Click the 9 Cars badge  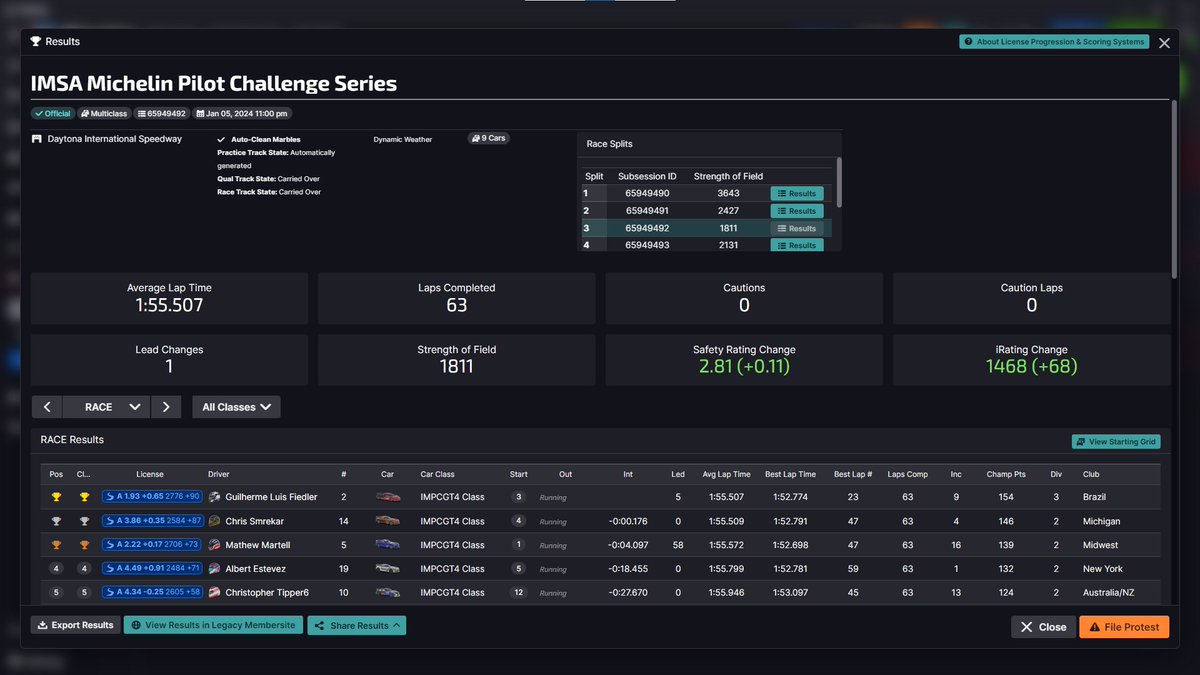(488, 138)
